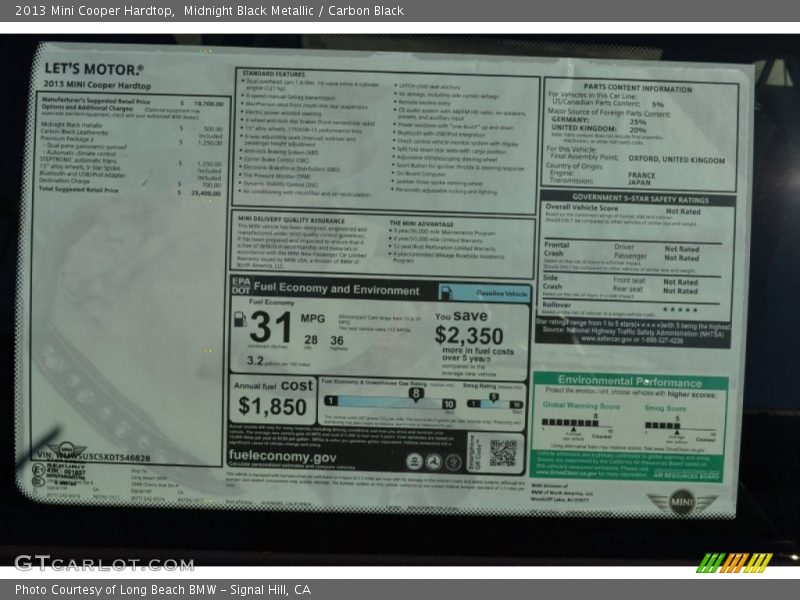Click 'MINI DELIVERY QUALITY ASSURANCE' heading
The width and height of the screenshot is (800, 600).
291,219
